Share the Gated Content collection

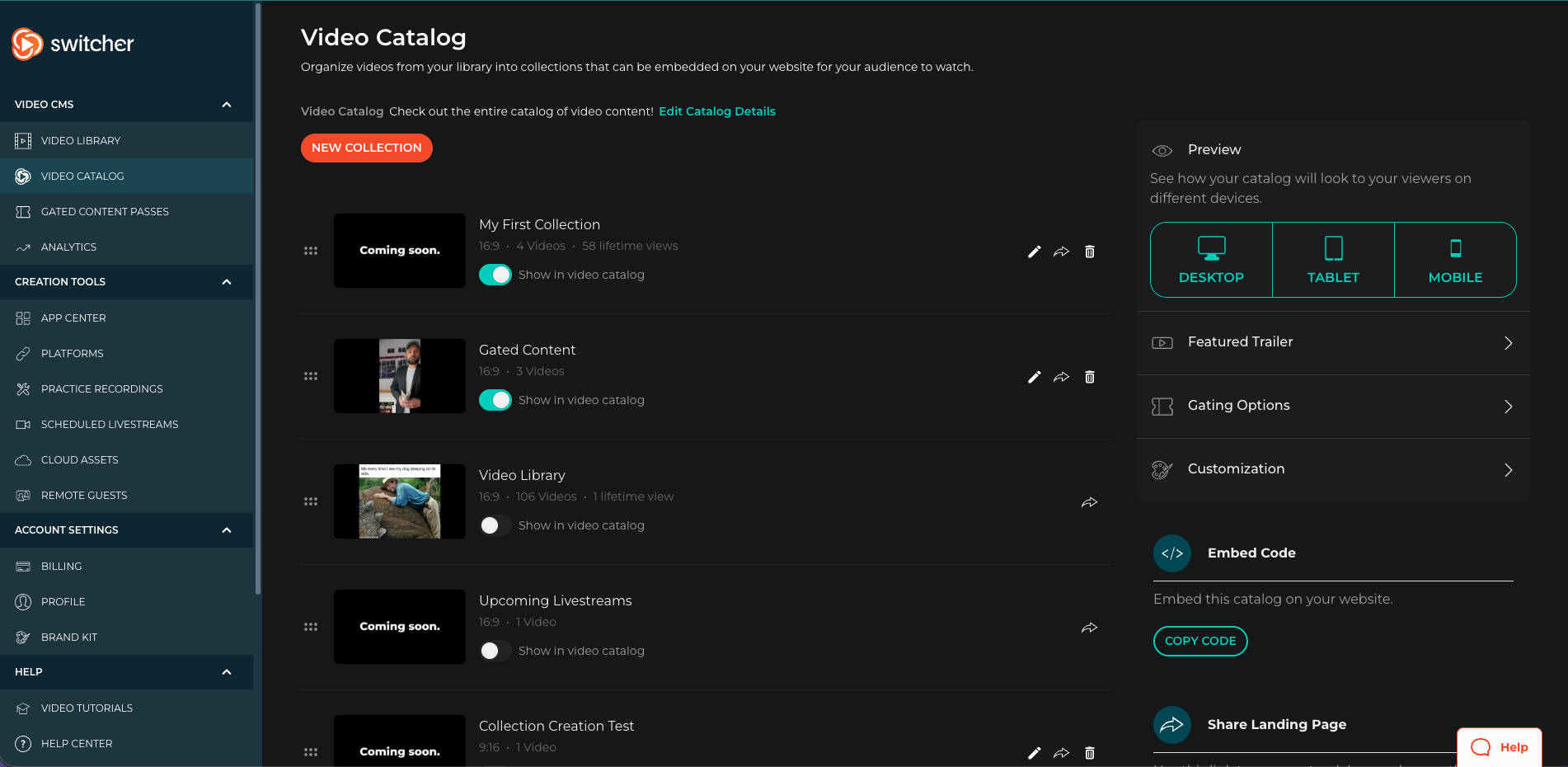(x=1062, y=377)
